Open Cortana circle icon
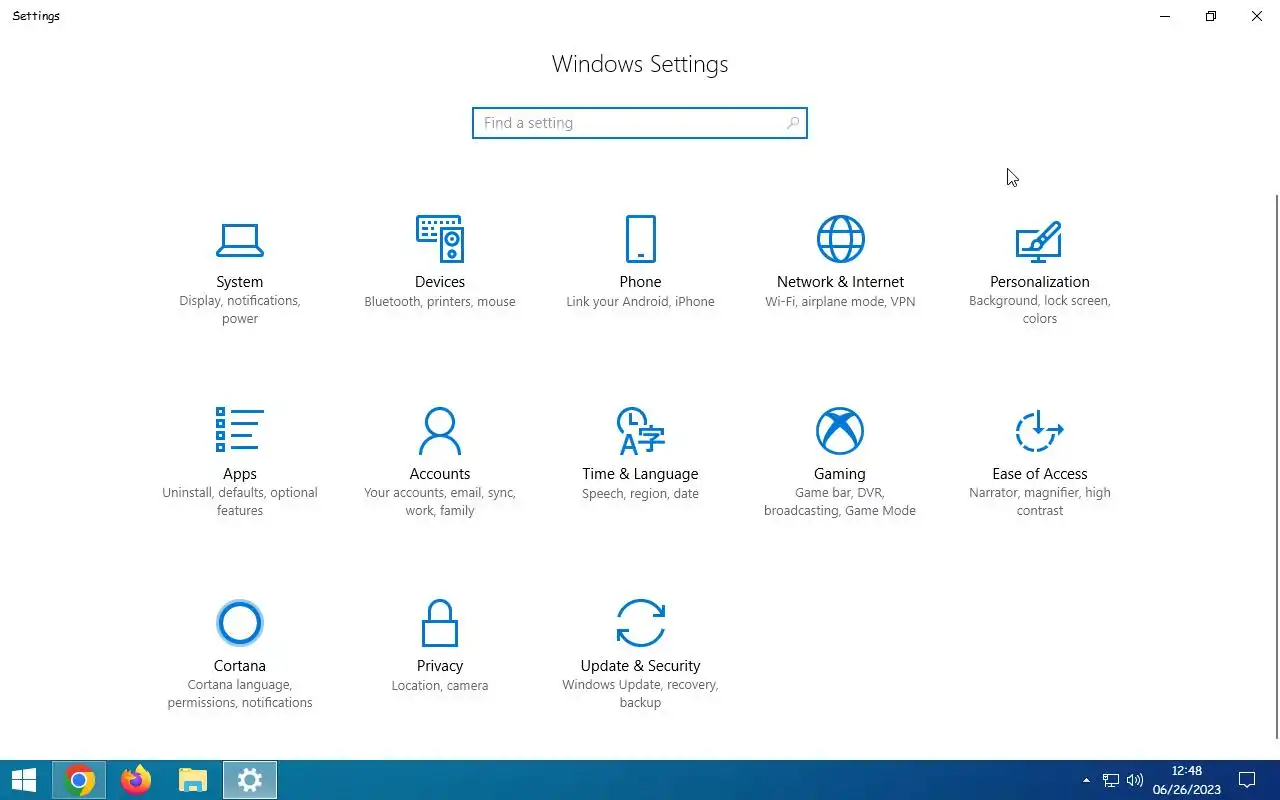 point(240,623)
